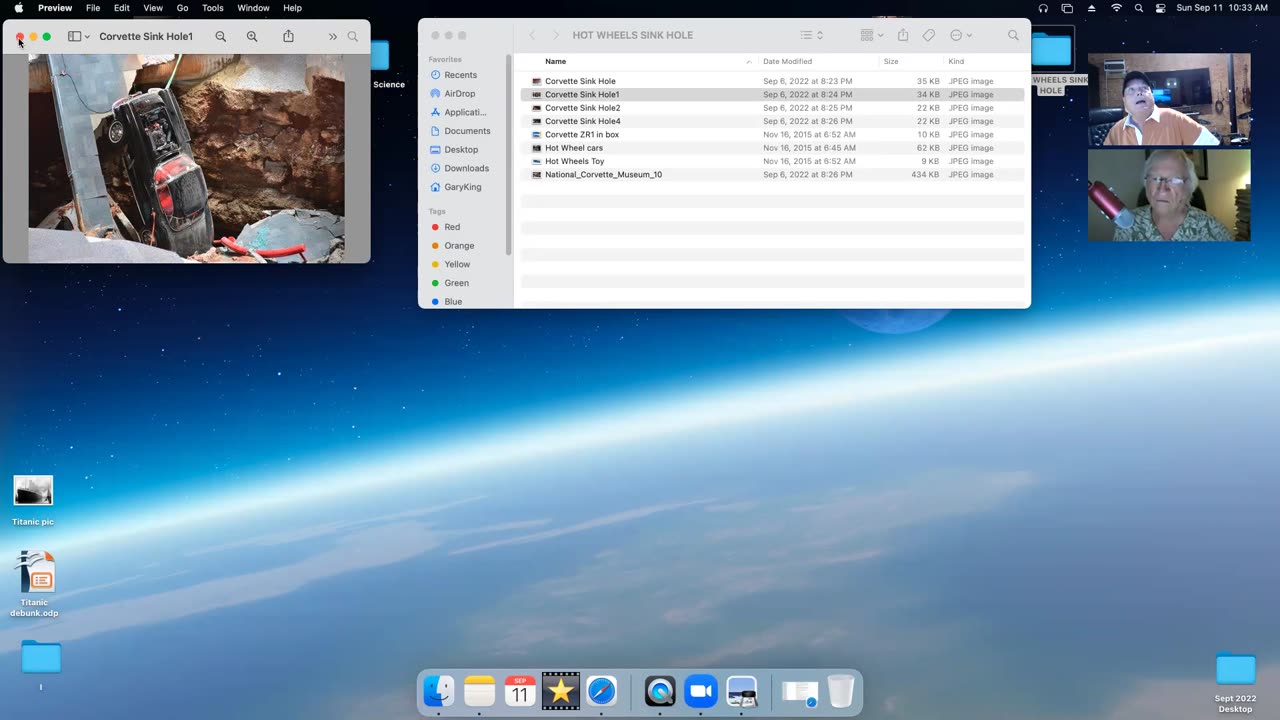This screenshot has height=720, width=1280.
Task: Open Zoom from the Dock
Action: 701,691
